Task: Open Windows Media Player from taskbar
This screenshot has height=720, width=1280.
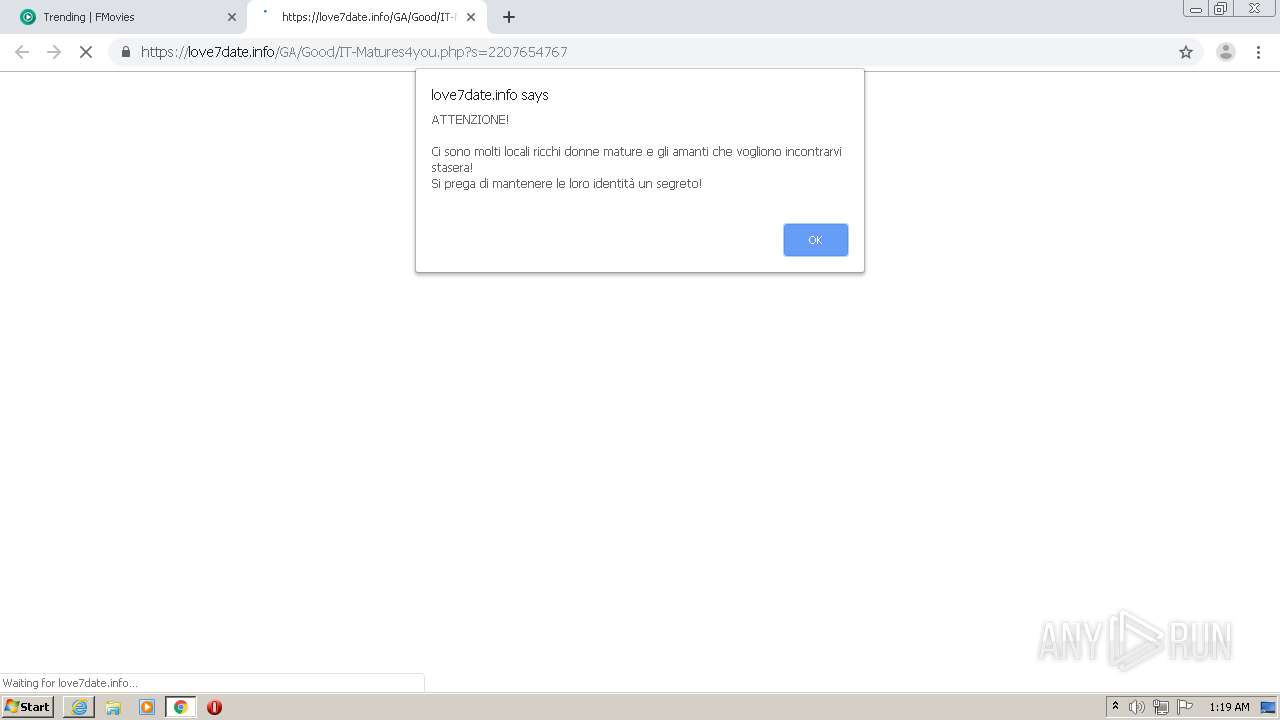Action: click(147, 707)
